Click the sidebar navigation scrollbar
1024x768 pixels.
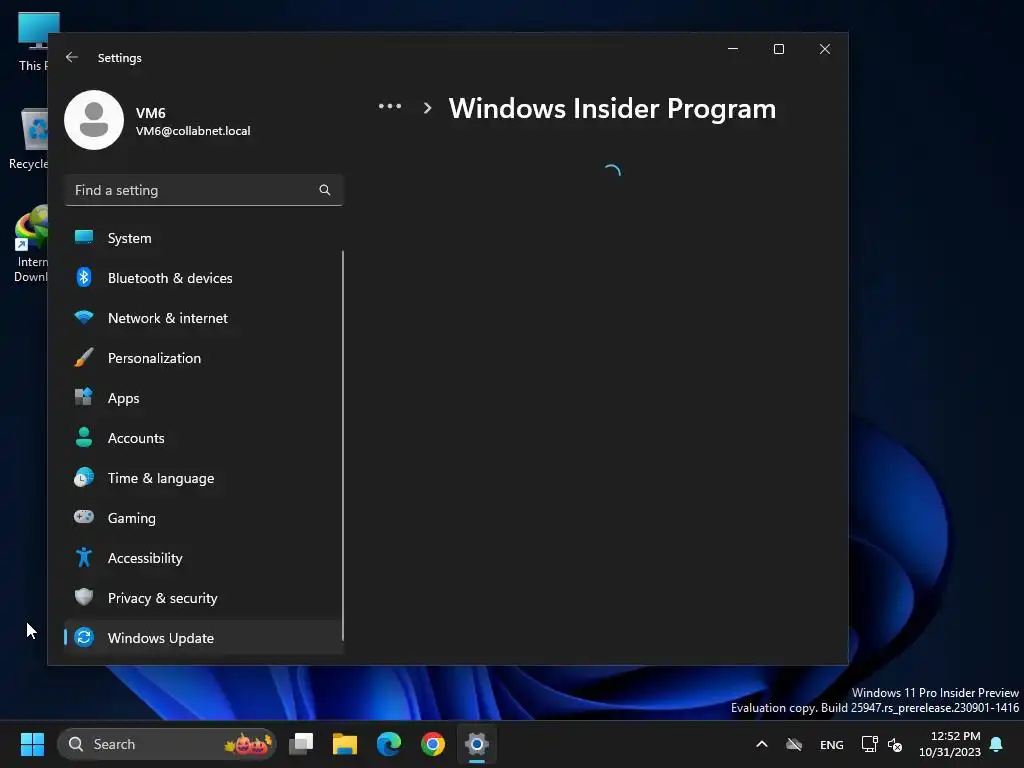tap(343, 444)
